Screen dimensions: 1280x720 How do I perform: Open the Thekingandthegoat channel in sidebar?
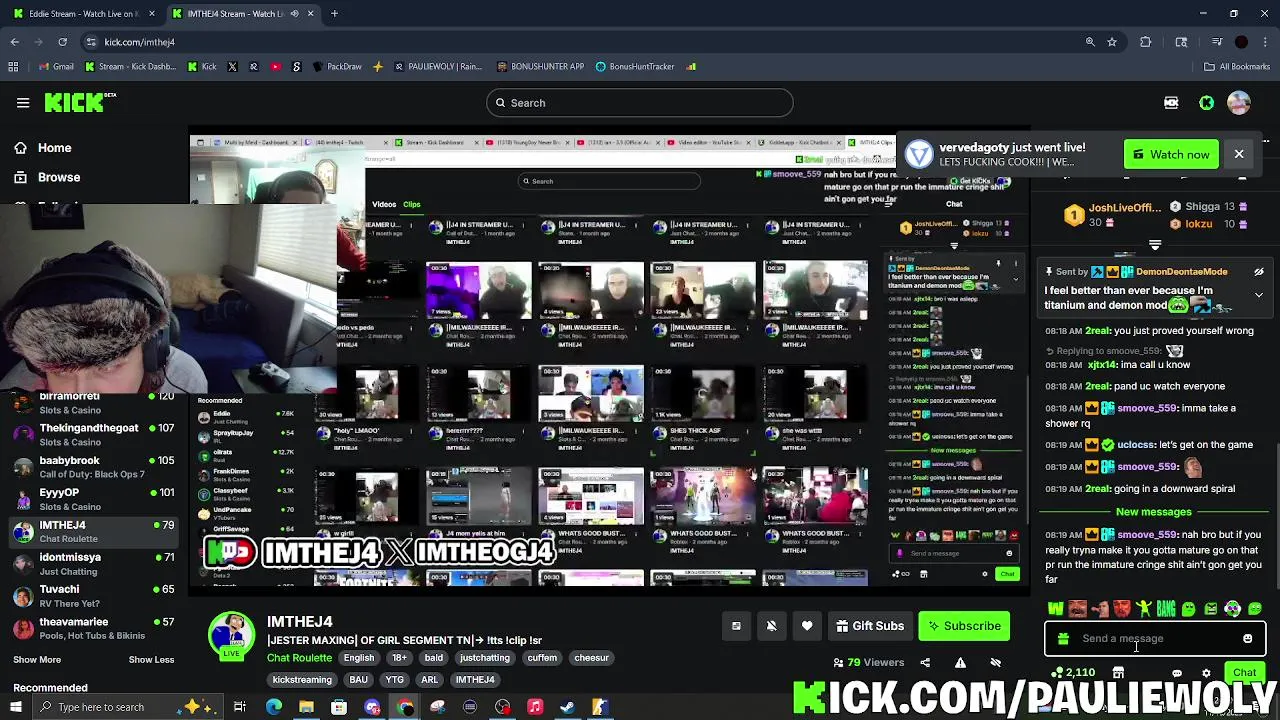click(x=93, y=434)
